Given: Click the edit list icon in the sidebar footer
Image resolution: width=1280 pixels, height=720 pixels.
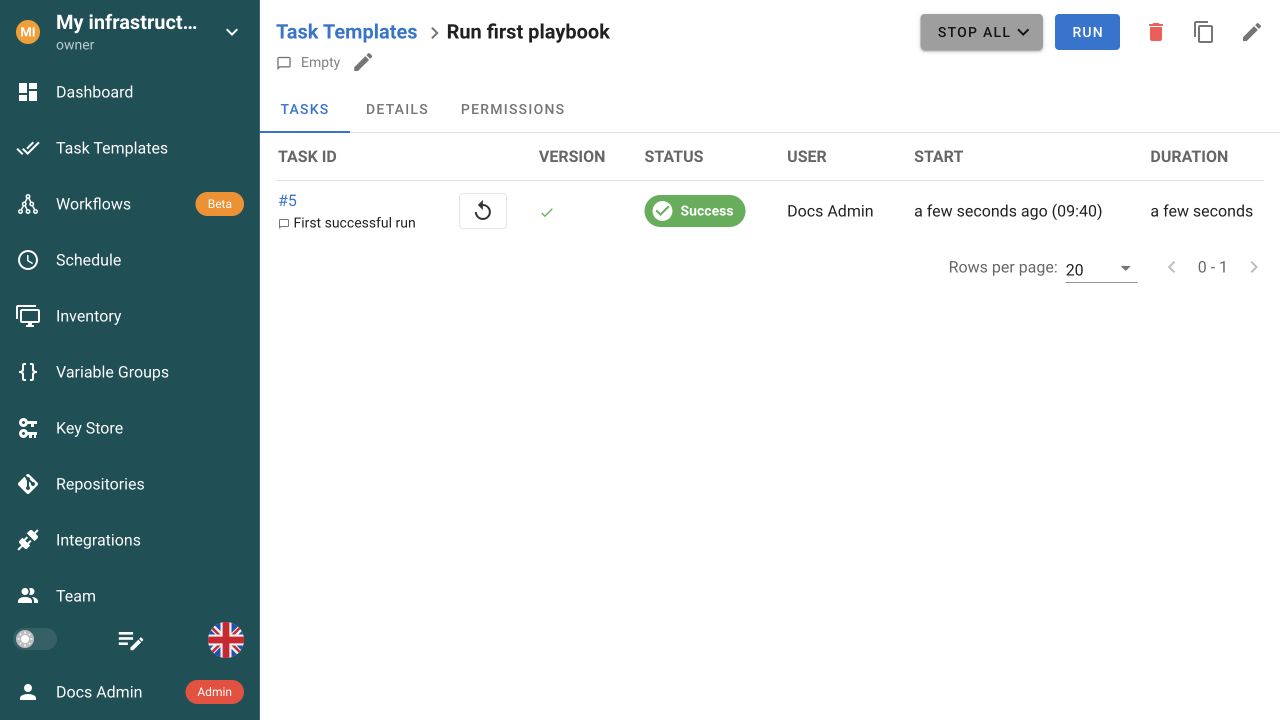Looking at the screenshot, I should pyautogui.click(x=130, y=640).
